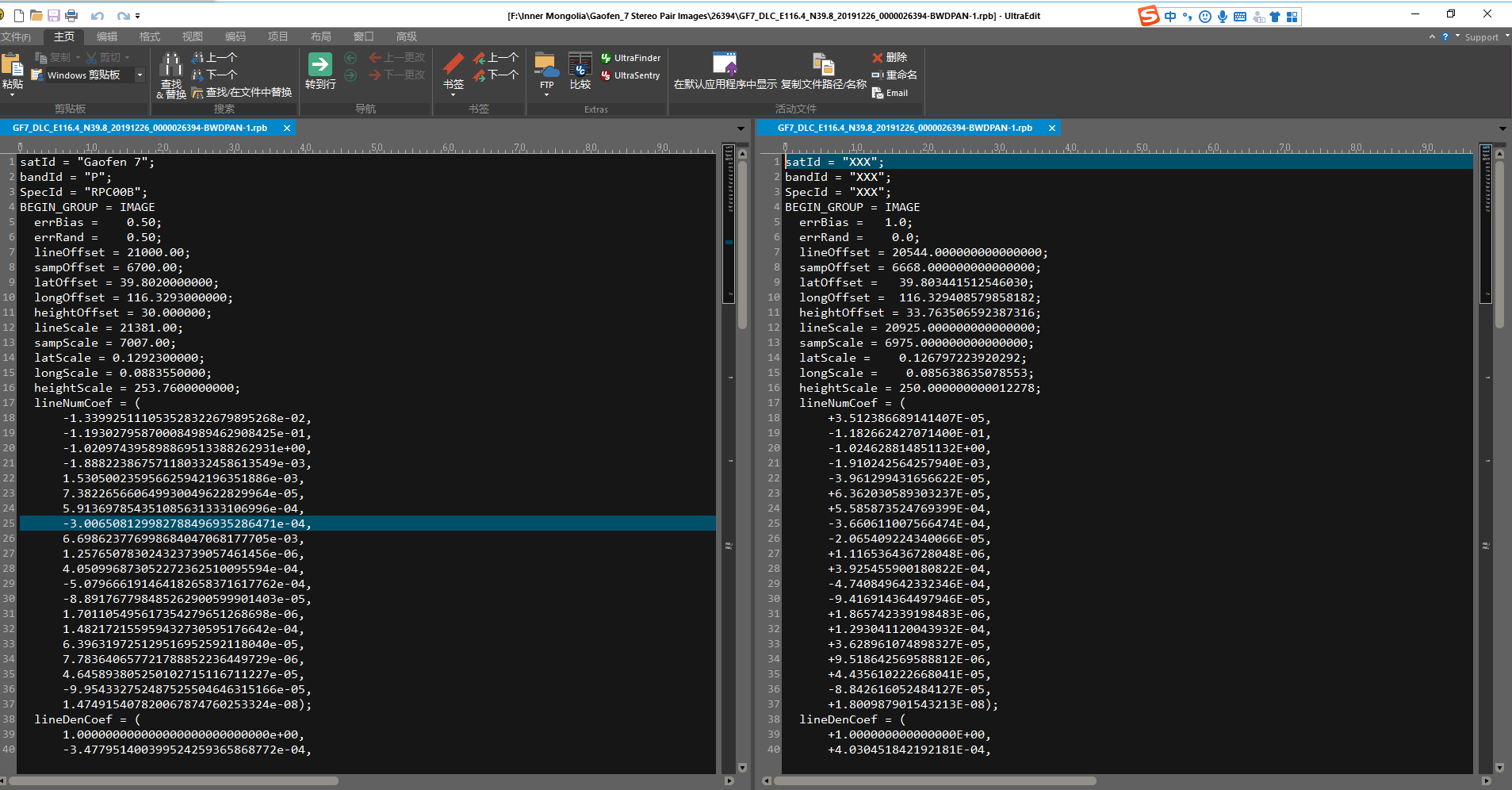The height and width of the screenshot is (790, 1512).
Task: Find next match (搜索 下一个)
Action: point(215,75)
